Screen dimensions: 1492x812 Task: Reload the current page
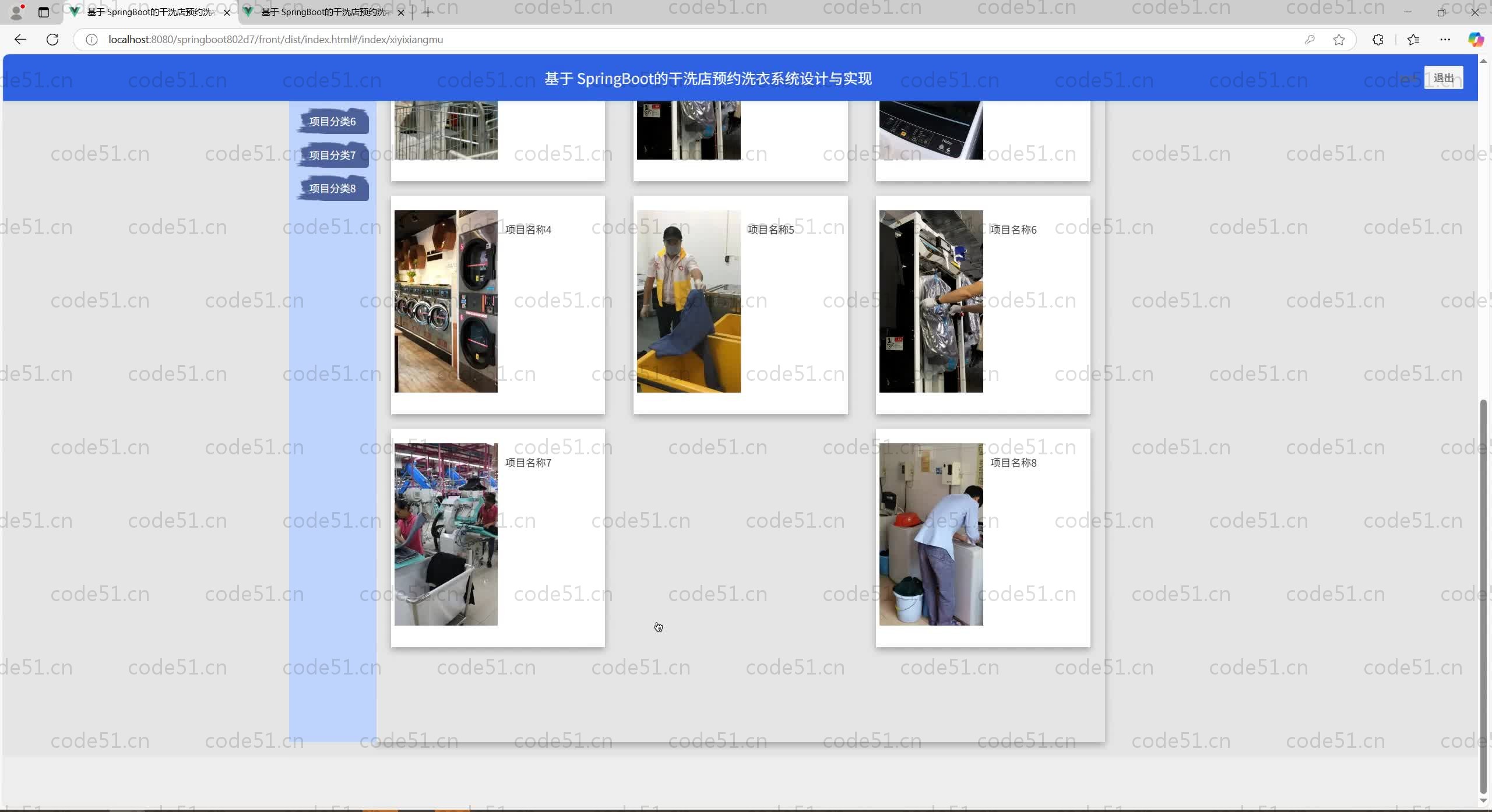click(52, 40)
